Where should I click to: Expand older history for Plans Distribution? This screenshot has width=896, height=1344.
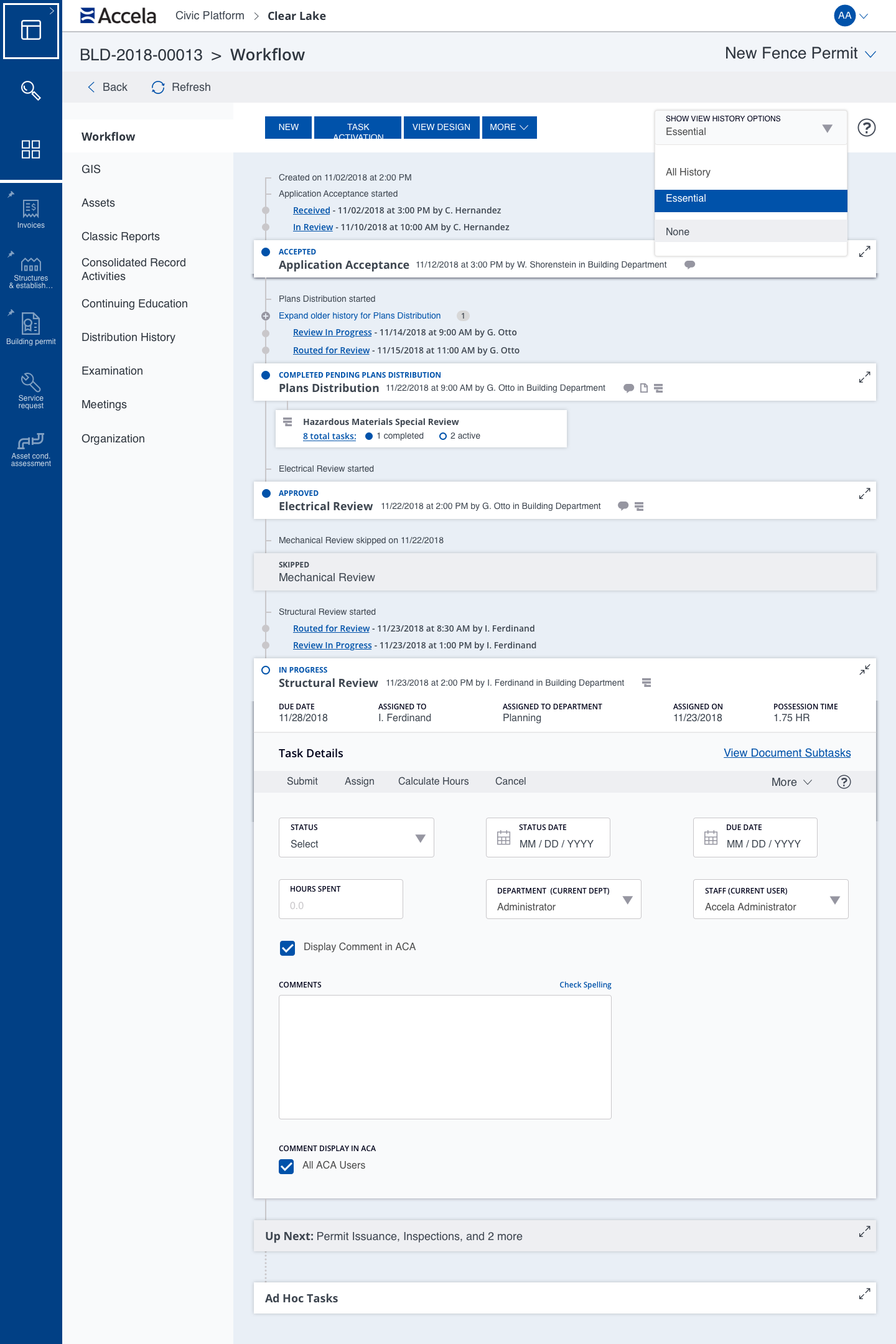coord(360,315)
